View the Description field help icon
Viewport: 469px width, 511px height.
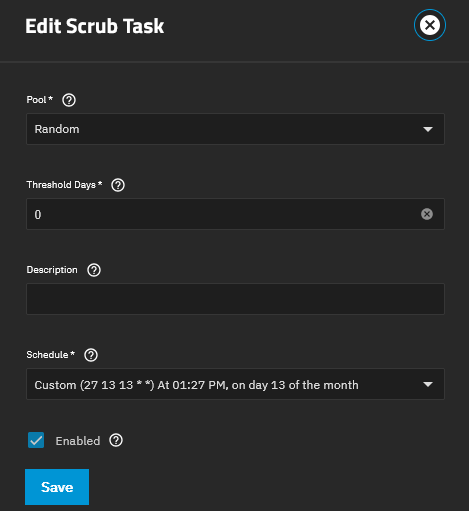pyautogui.click(x=94, y=270)
